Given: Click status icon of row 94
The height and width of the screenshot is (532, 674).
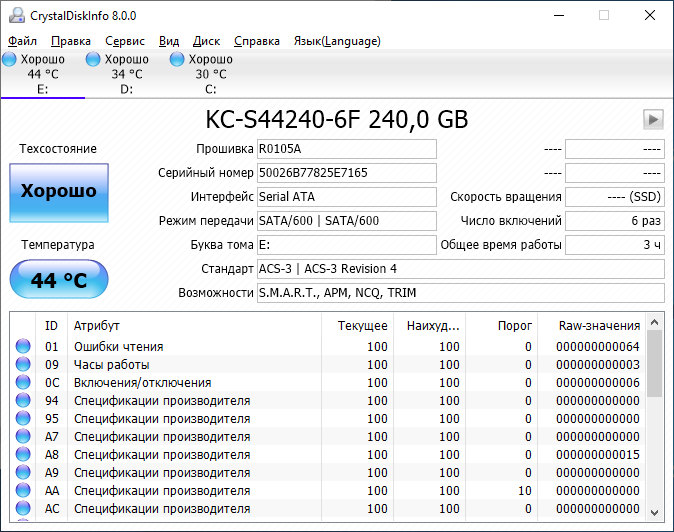Looking at the screenshot, I should [x=23, y=401].
